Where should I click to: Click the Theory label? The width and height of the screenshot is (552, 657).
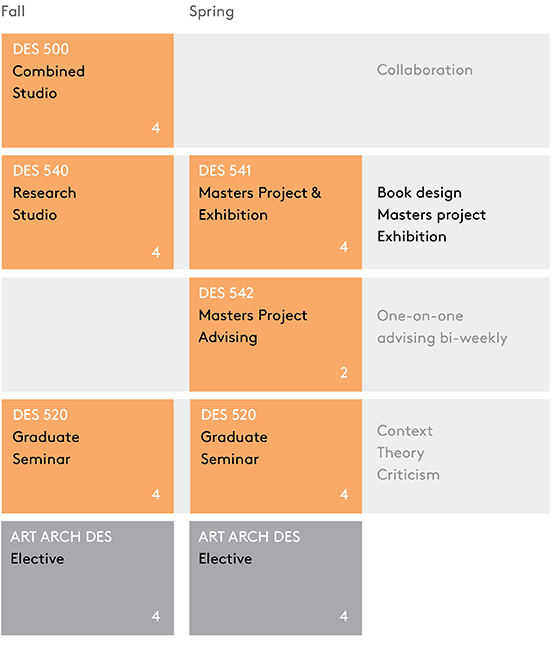tap(401, 453)
